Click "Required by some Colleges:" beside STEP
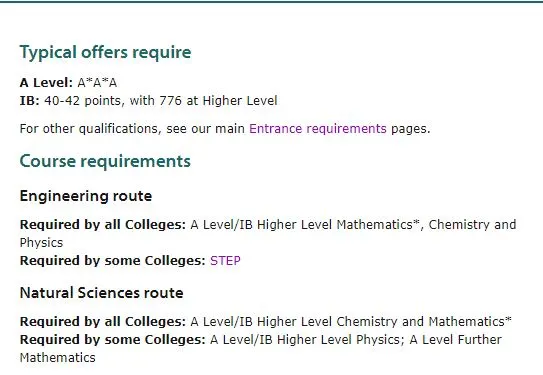543x375 pixels. point(113,260)
